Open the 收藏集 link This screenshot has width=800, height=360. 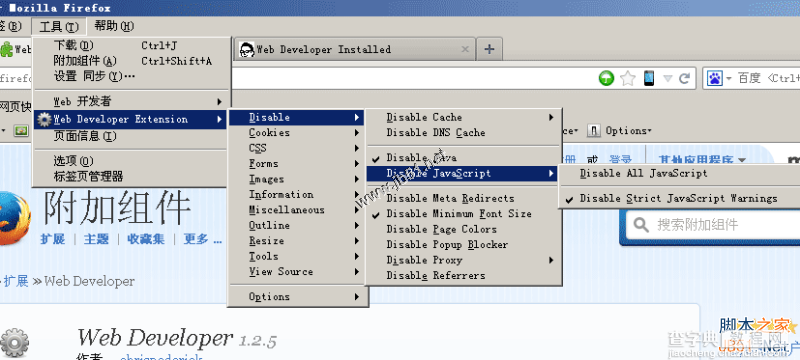(x=146, y=239)
